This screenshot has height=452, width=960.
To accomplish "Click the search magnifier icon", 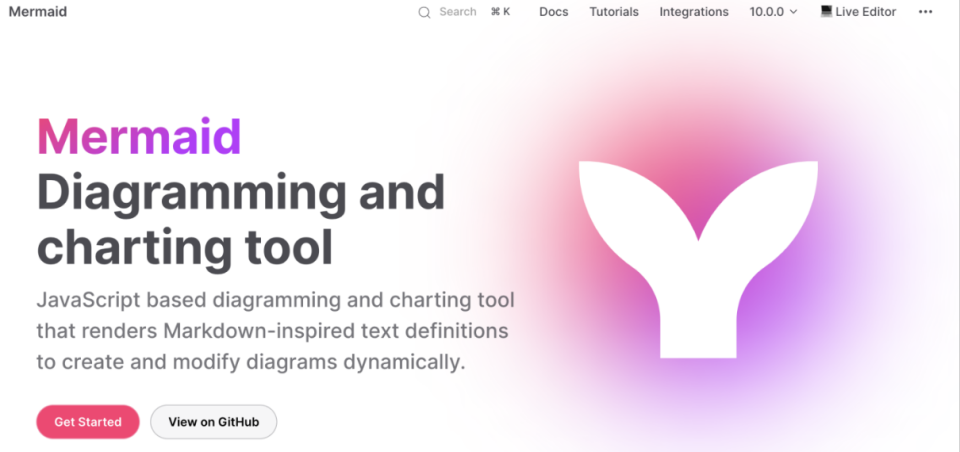I will 424,12.
